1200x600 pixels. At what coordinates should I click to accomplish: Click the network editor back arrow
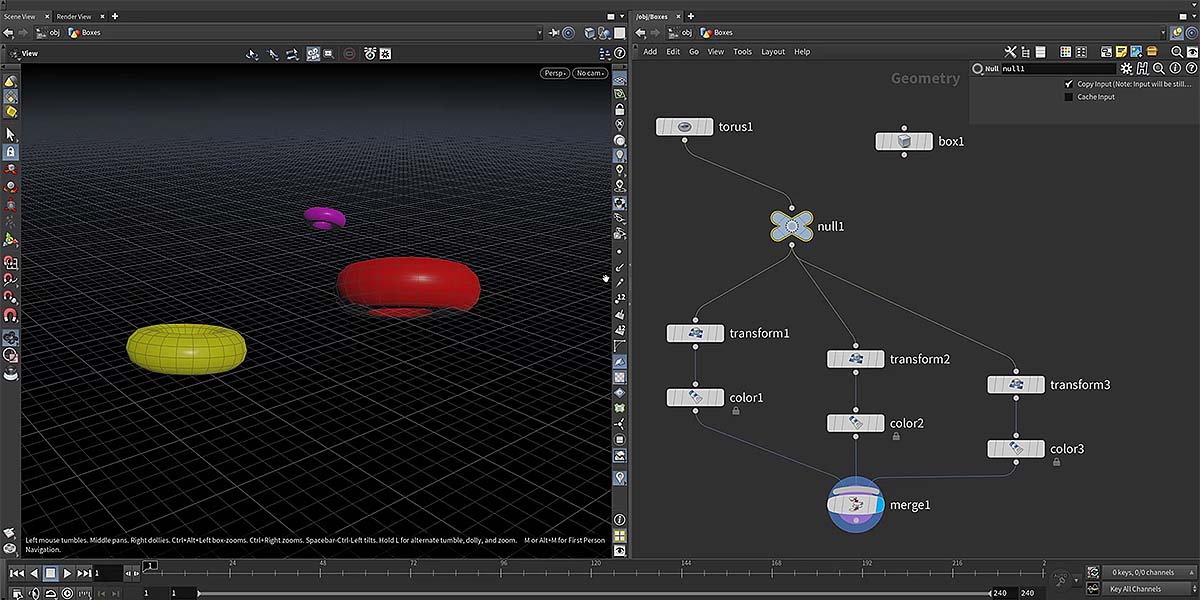click(642, 33)
